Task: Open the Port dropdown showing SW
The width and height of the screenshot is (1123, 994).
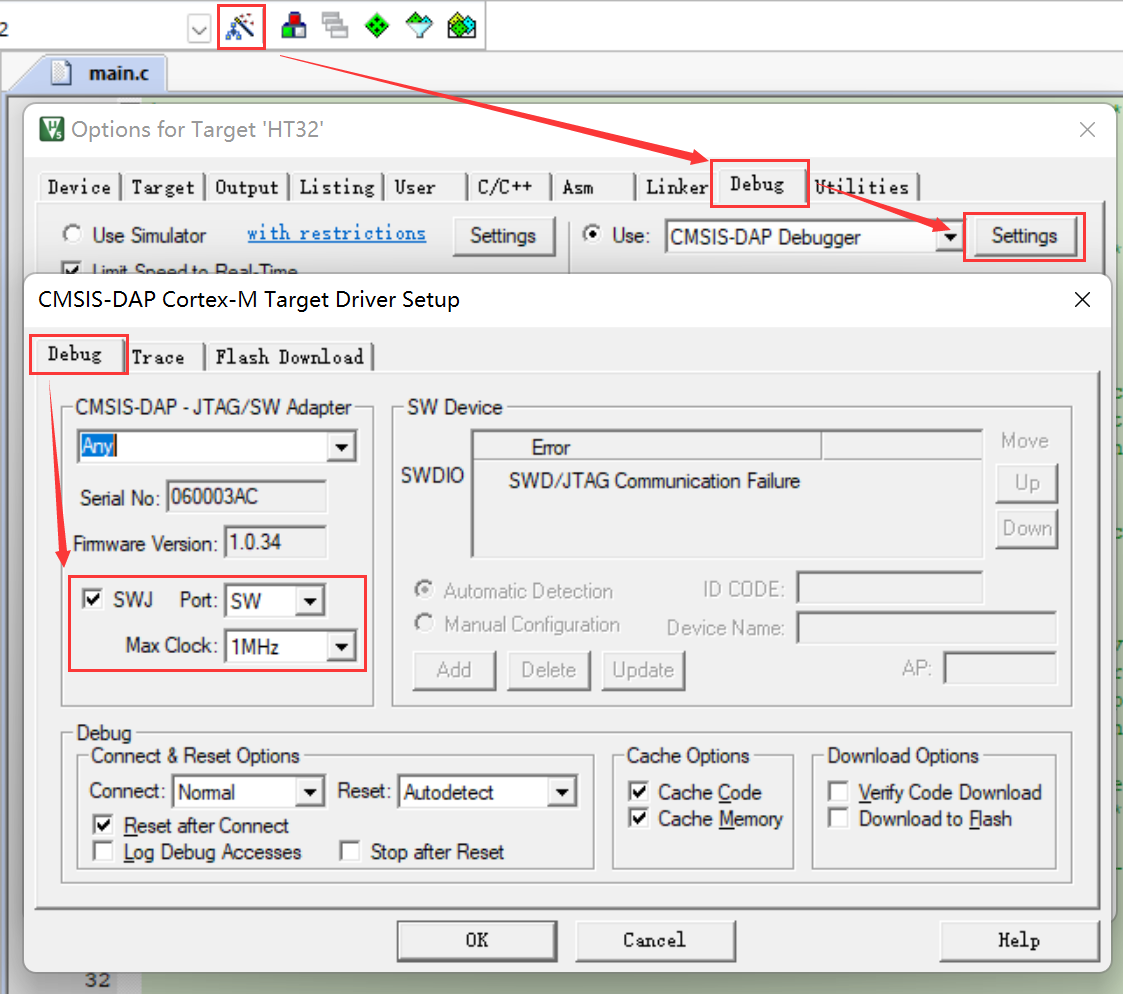Action: [310, 601]
